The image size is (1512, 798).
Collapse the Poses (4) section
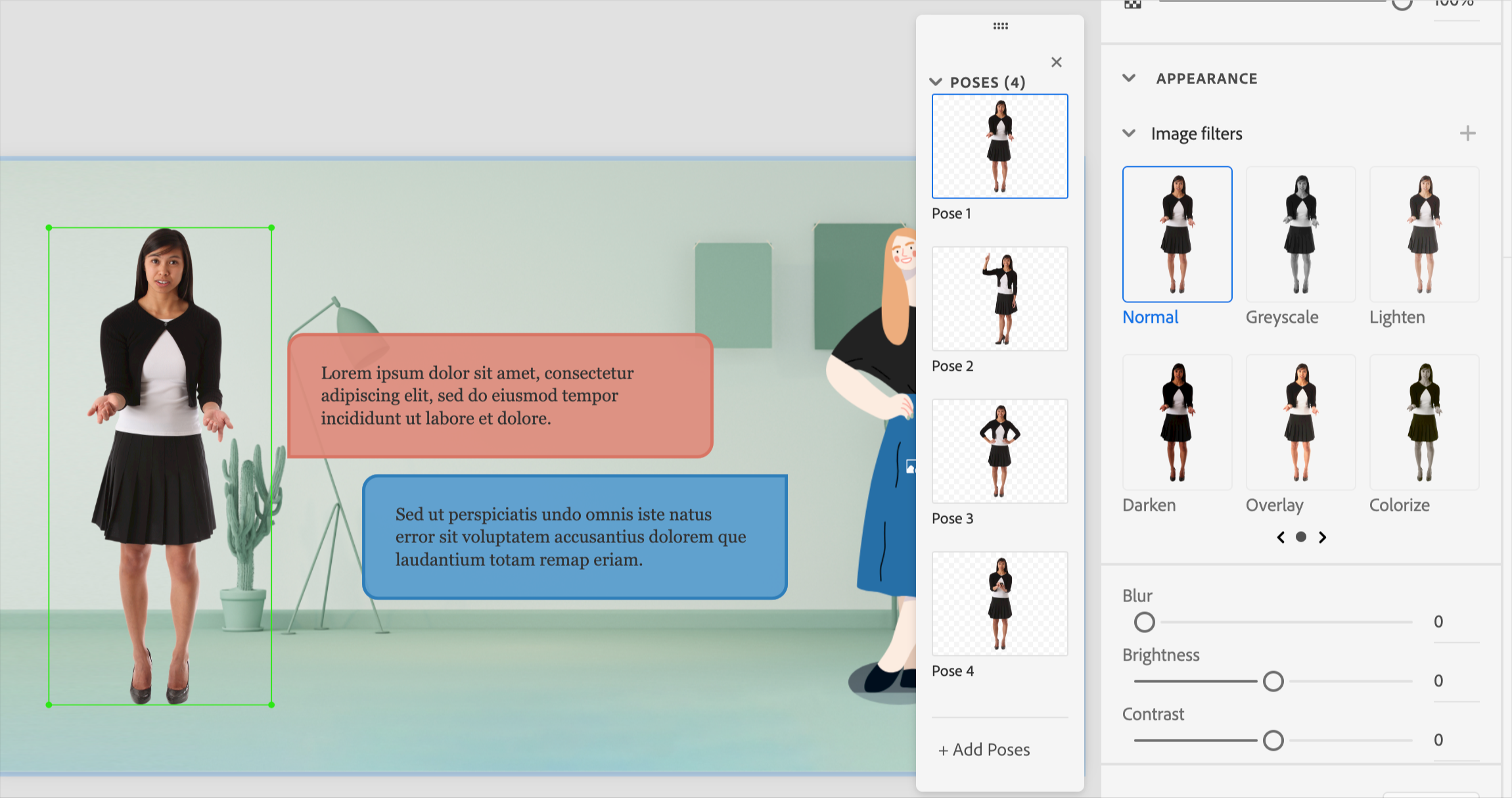click(x=936, y=82)
